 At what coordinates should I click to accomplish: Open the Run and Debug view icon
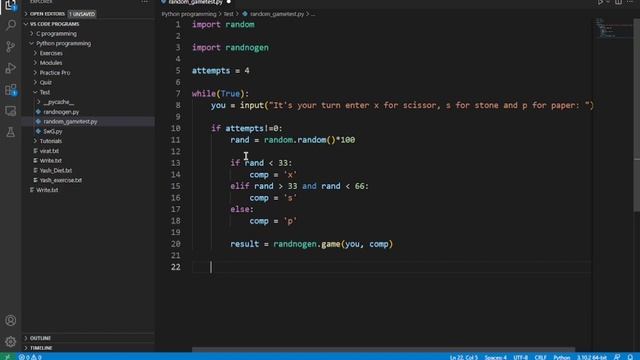point(11,68)
